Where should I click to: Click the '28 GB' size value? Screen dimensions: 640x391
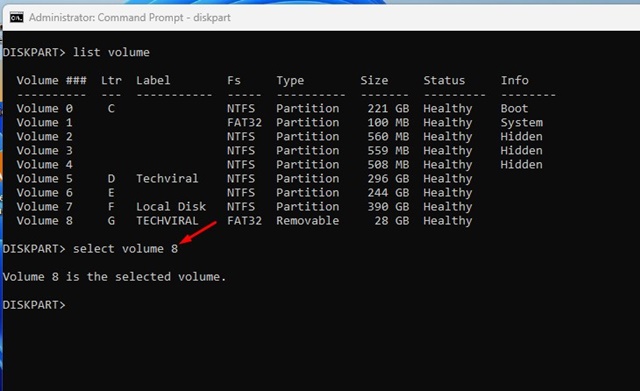click(x=391, y=220)
